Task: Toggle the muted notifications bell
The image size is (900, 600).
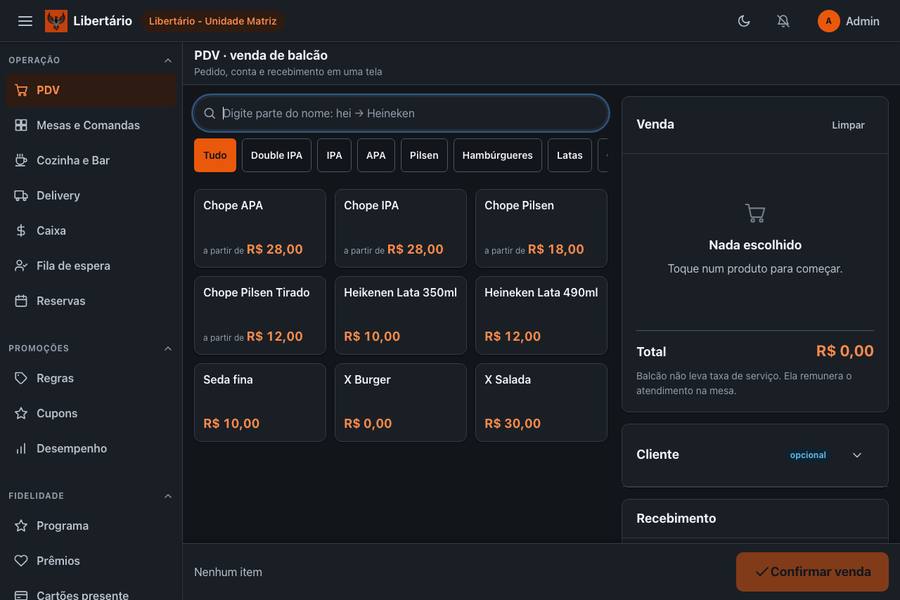Action: (783, 21)
